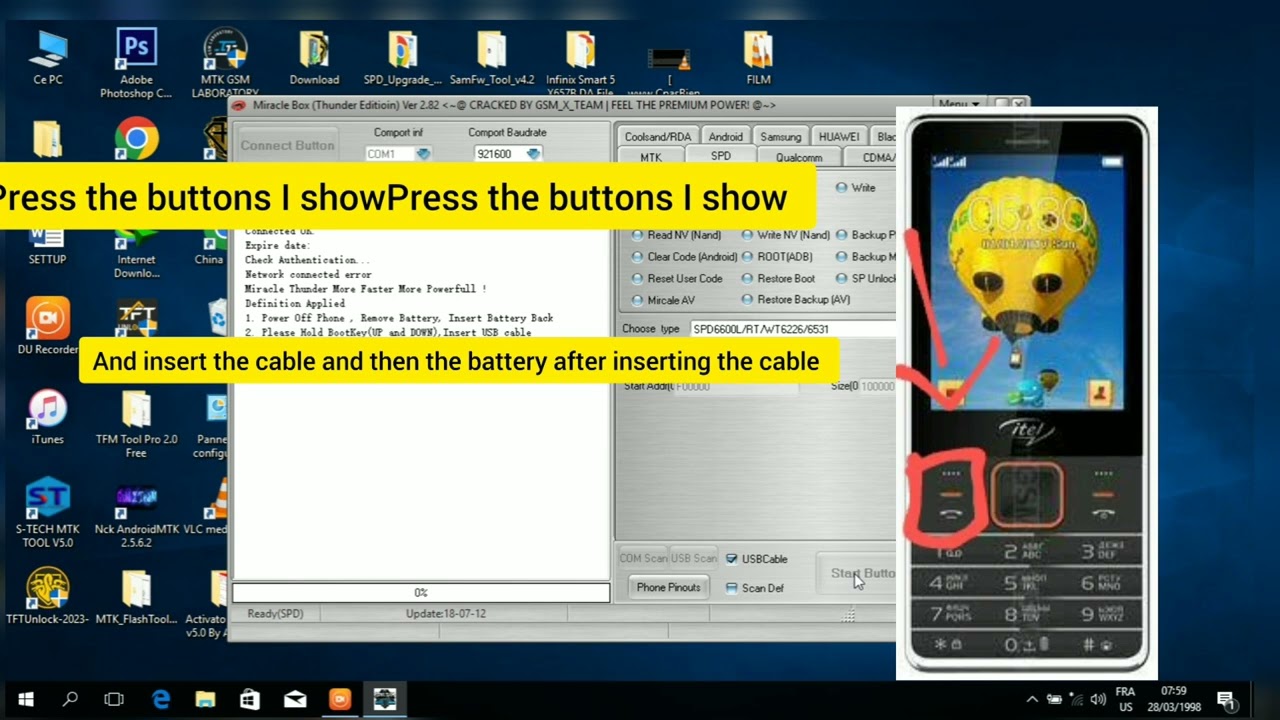Expand the Comport inf COM1 dropdown
Viewport: 1280px width, 720px height.
pyautogui.click(x=423, y=154)
